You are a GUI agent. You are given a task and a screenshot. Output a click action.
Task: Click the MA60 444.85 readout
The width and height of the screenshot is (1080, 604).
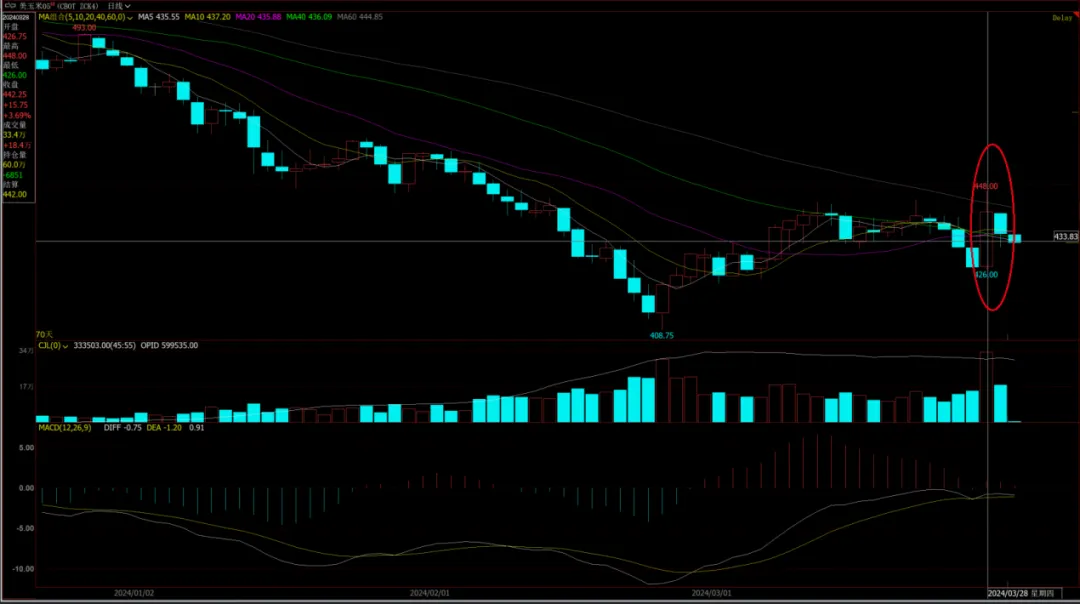click(x=360, y=17)
